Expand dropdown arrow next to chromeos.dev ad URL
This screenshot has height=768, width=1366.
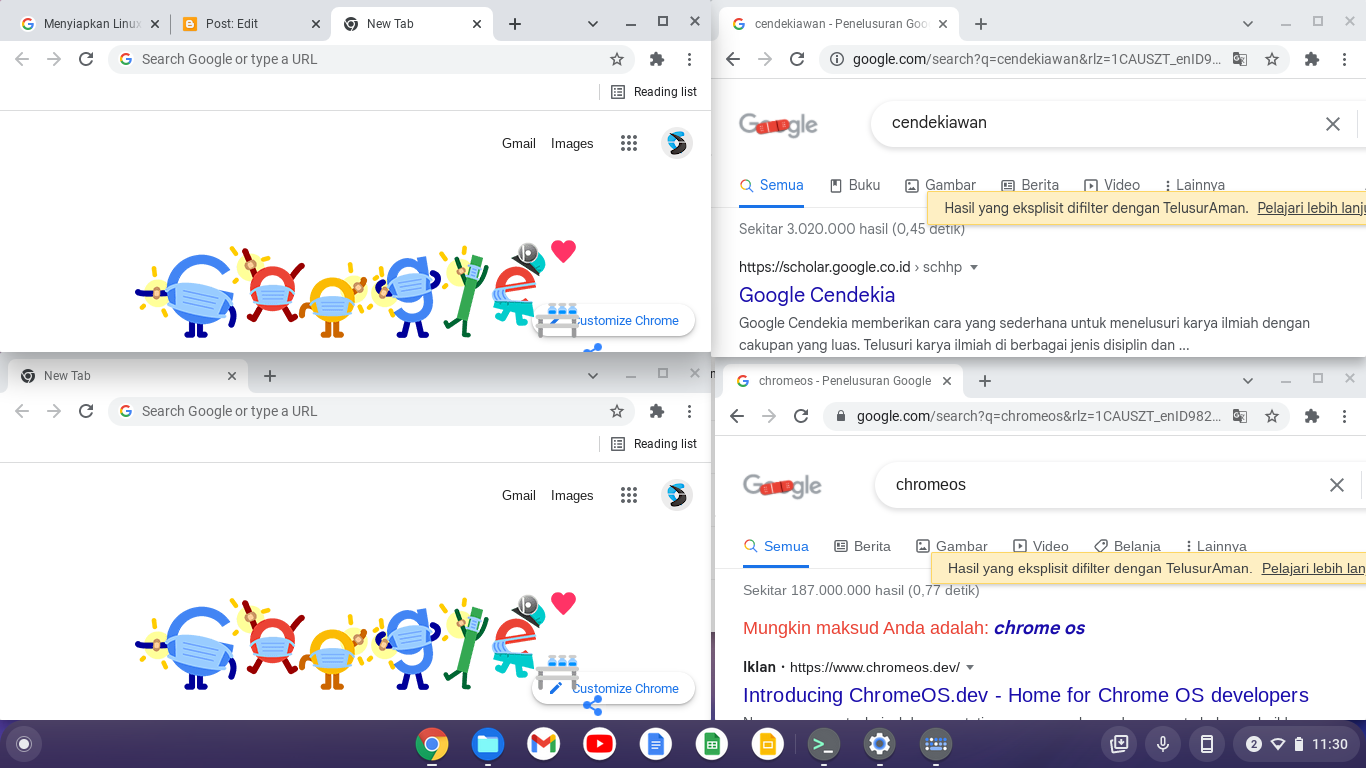970,667
